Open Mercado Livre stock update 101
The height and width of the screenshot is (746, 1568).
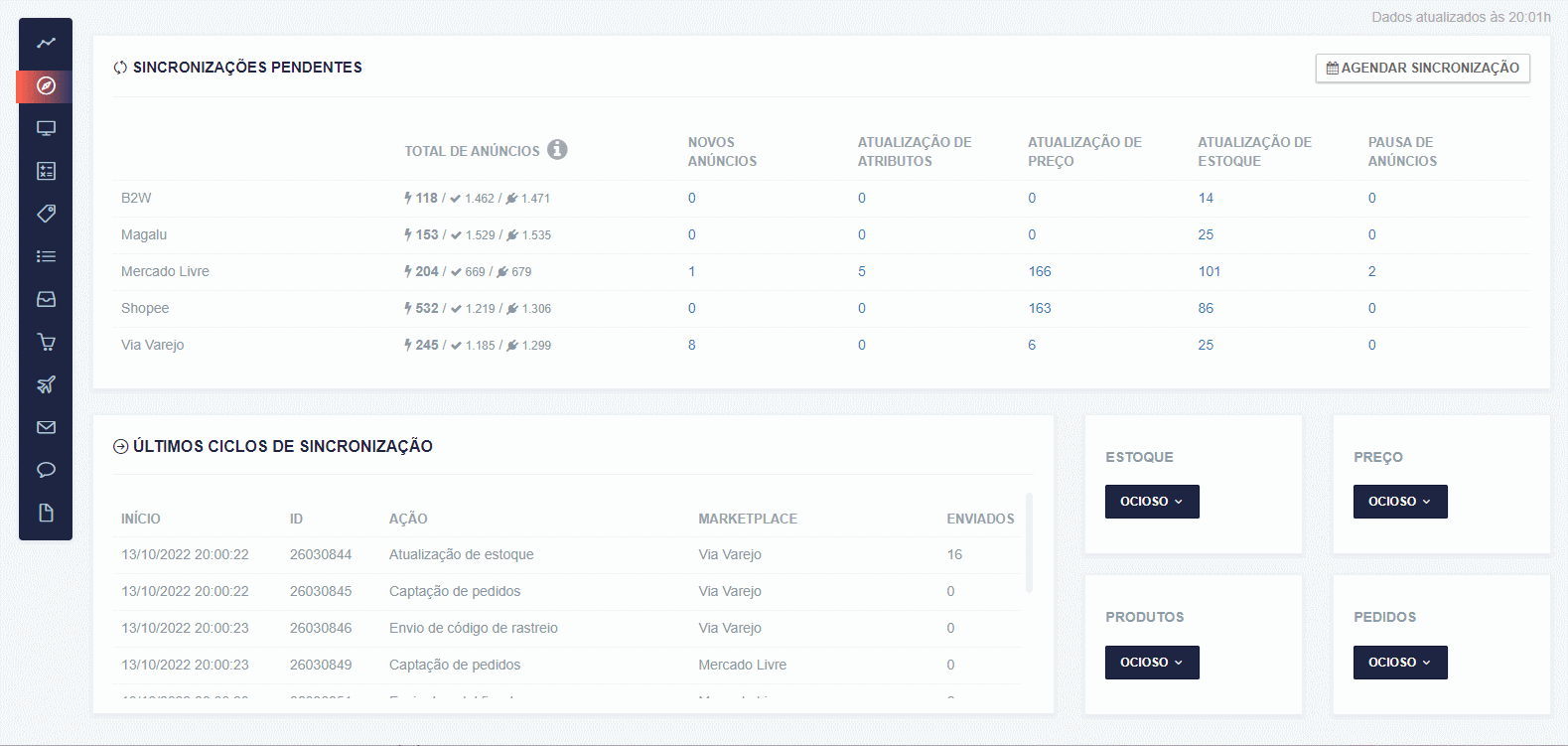click(1210, 271)
